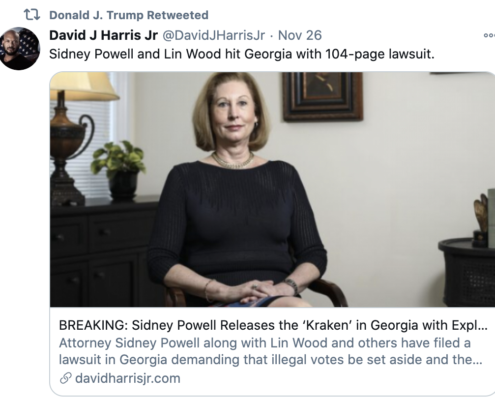Image resolution: width=495 pixels, height=400 pixels.
Task: Open David J Harris Jr's profile avatar
Action: coord(20,48)
